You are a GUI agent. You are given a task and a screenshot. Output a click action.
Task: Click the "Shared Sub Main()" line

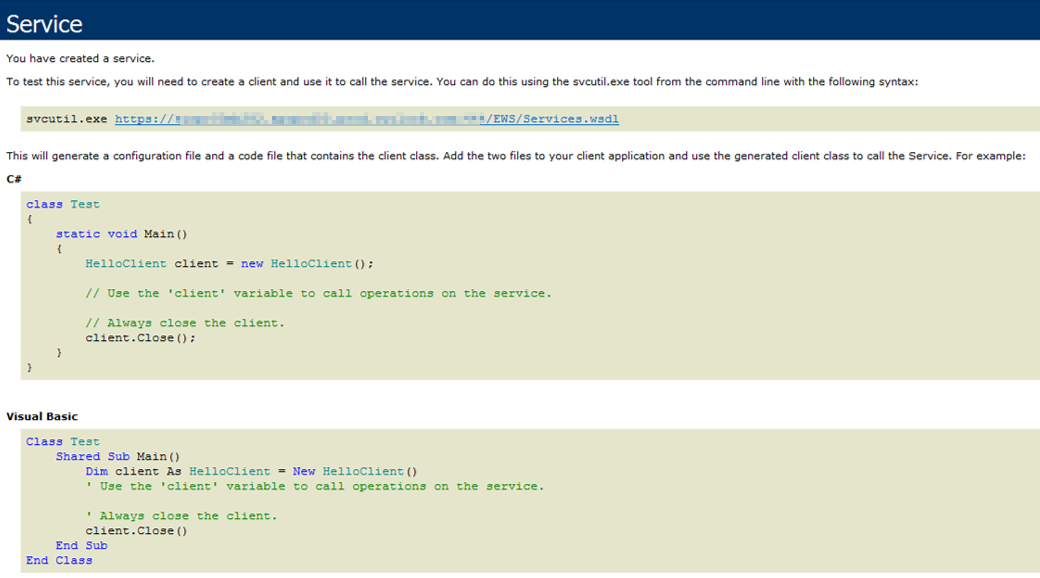(x=117, y=456)
